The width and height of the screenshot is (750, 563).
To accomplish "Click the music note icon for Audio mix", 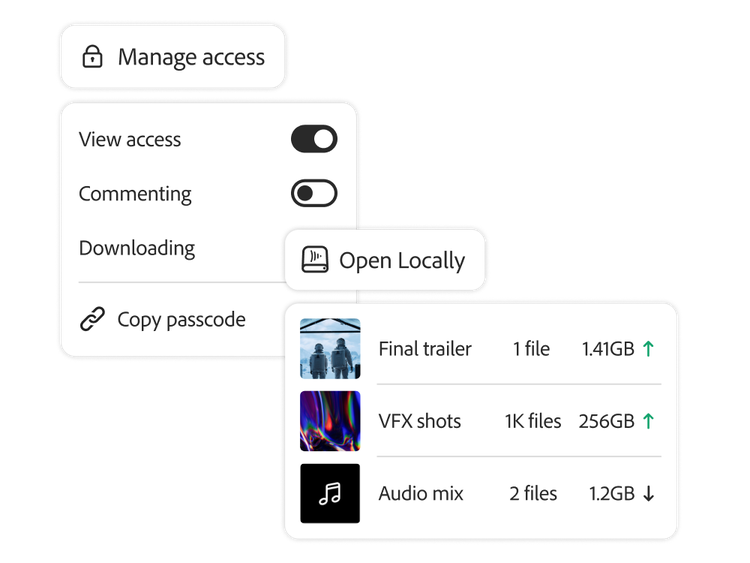I will (x=330, y=493).
